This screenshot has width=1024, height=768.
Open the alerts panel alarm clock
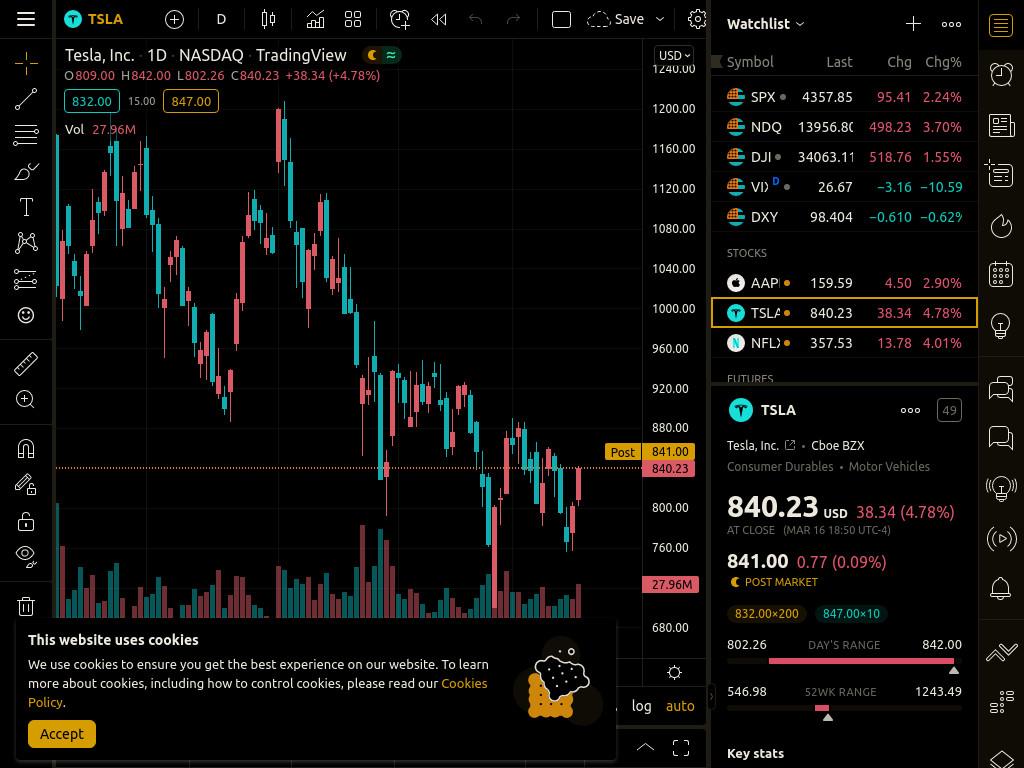coord(1001,74)
